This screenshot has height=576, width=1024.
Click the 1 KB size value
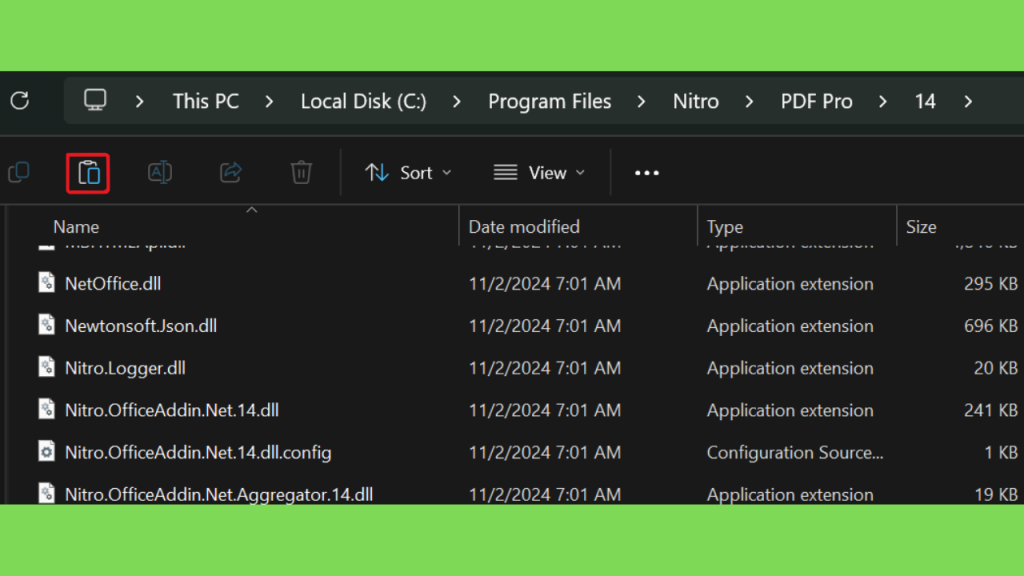(x=1001, y=452)
